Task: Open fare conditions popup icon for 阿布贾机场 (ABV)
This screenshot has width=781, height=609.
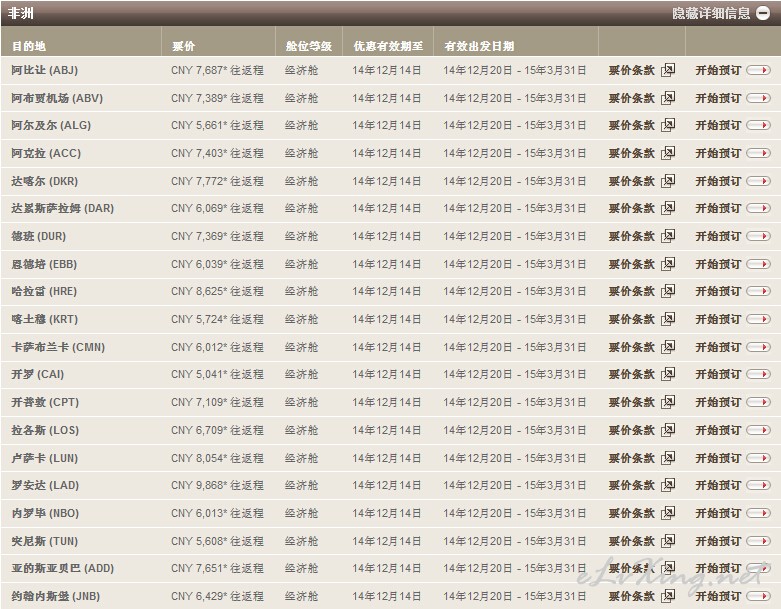Action: (668, 98)
